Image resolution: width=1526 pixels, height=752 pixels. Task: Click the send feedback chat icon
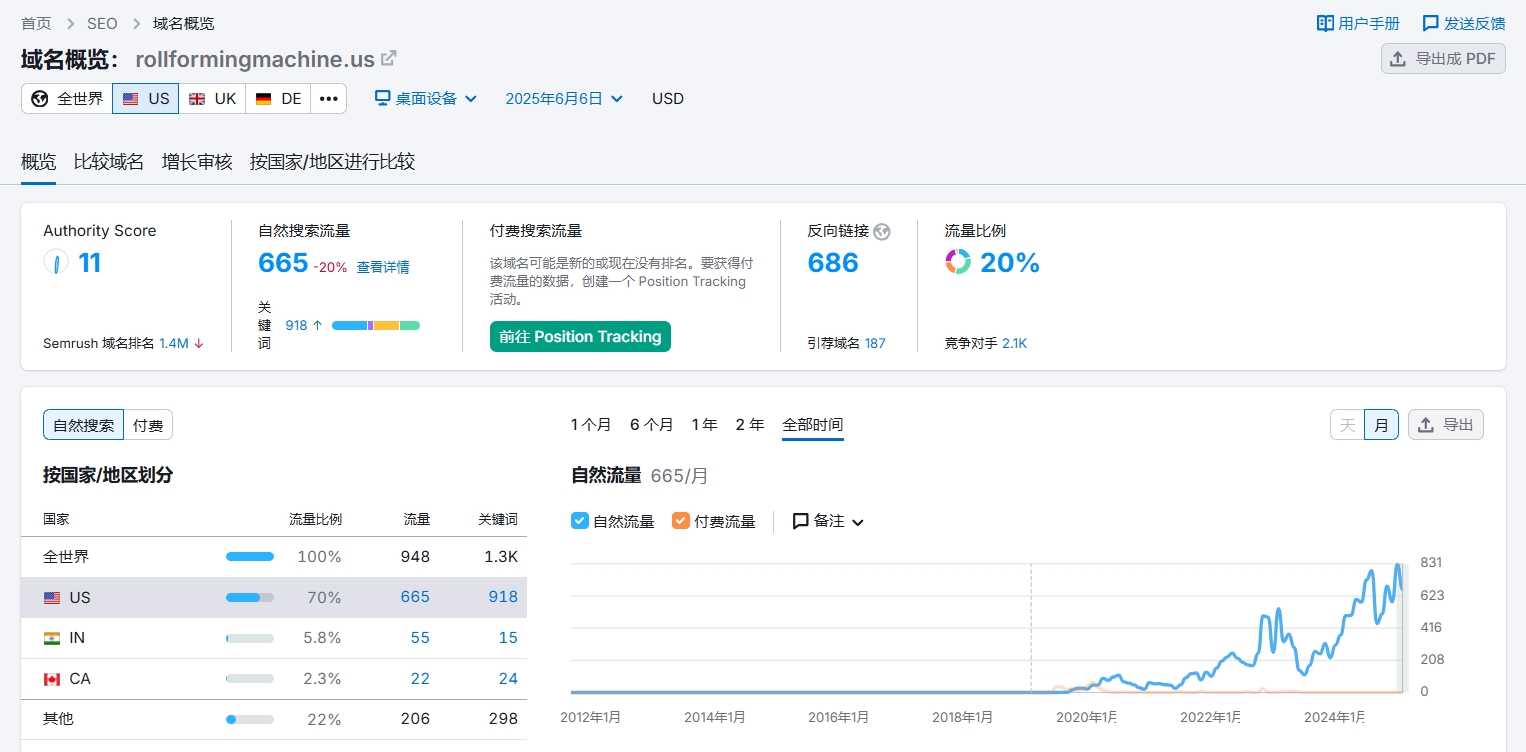point(1431,23)
